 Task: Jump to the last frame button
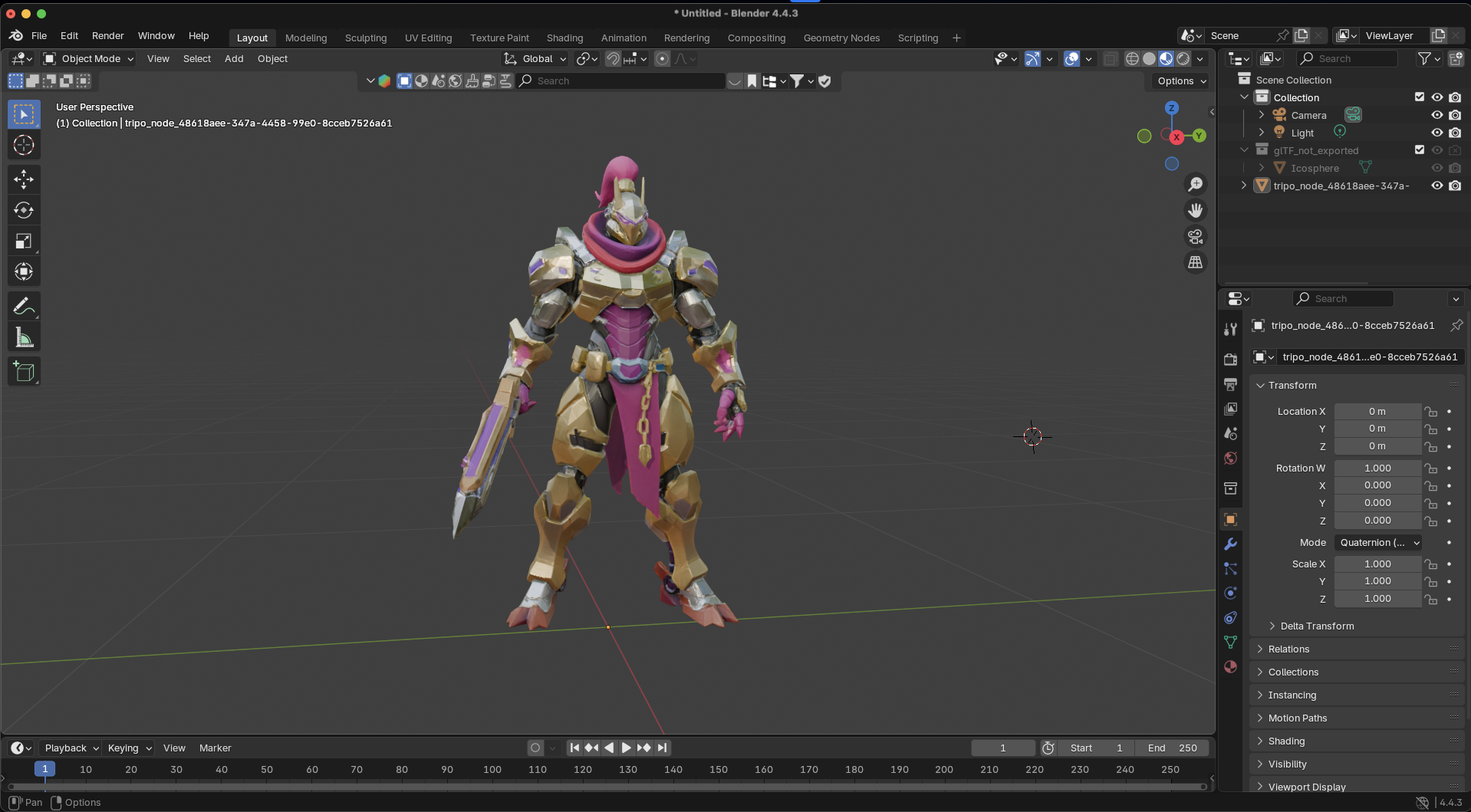tap(663, 748)
